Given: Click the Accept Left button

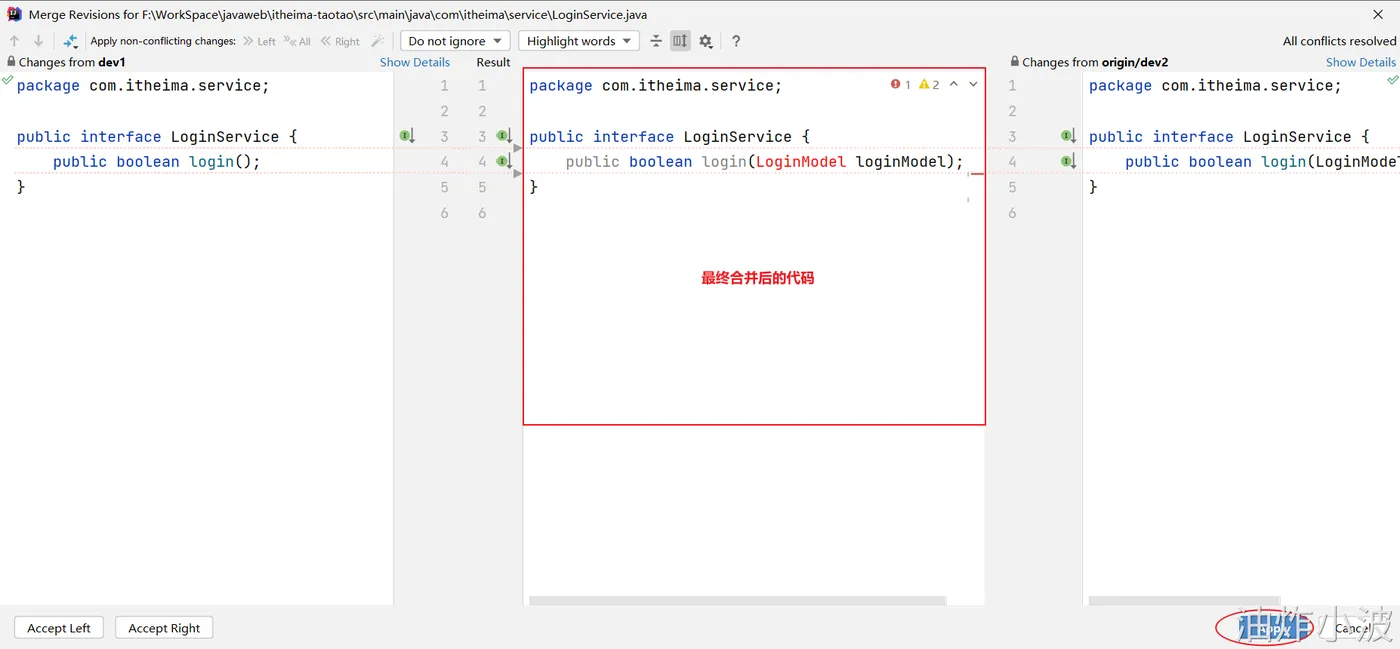Looking at the screenshot, I should [x=59, y=628].
